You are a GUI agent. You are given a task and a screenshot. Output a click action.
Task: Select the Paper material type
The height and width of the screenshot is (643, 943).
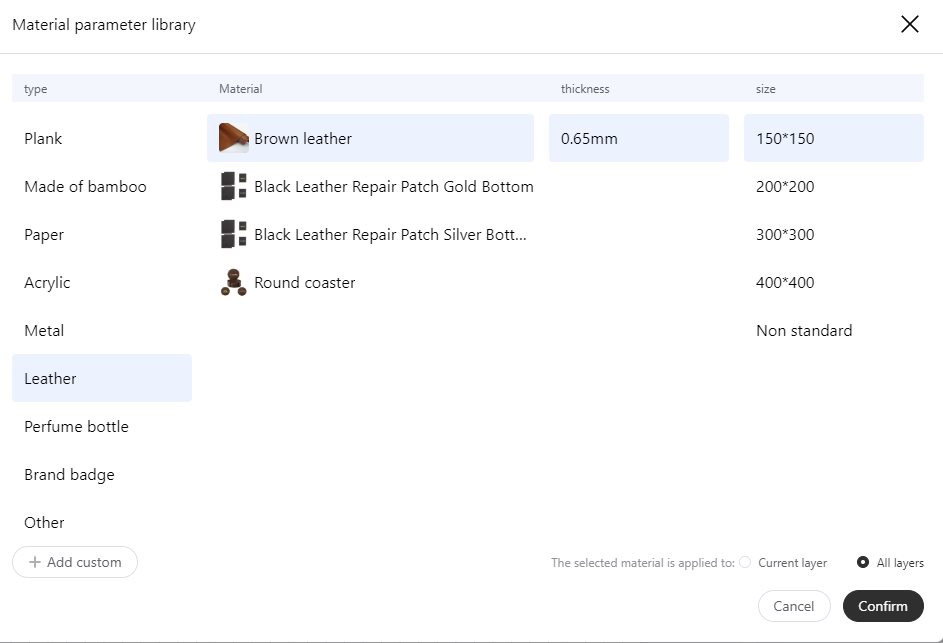44,234
